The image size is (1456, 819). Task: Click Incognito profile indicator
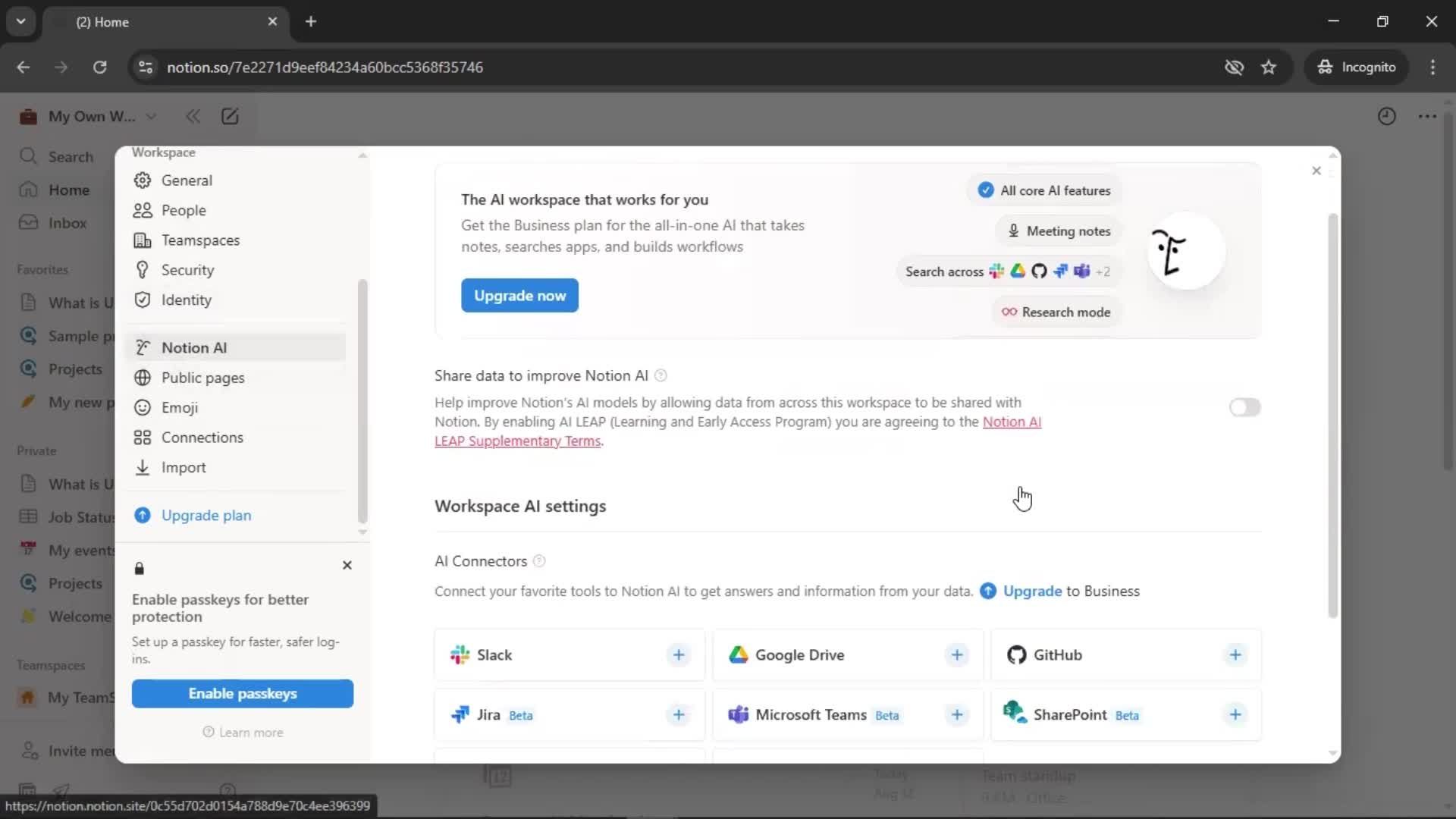(1357, 67)
